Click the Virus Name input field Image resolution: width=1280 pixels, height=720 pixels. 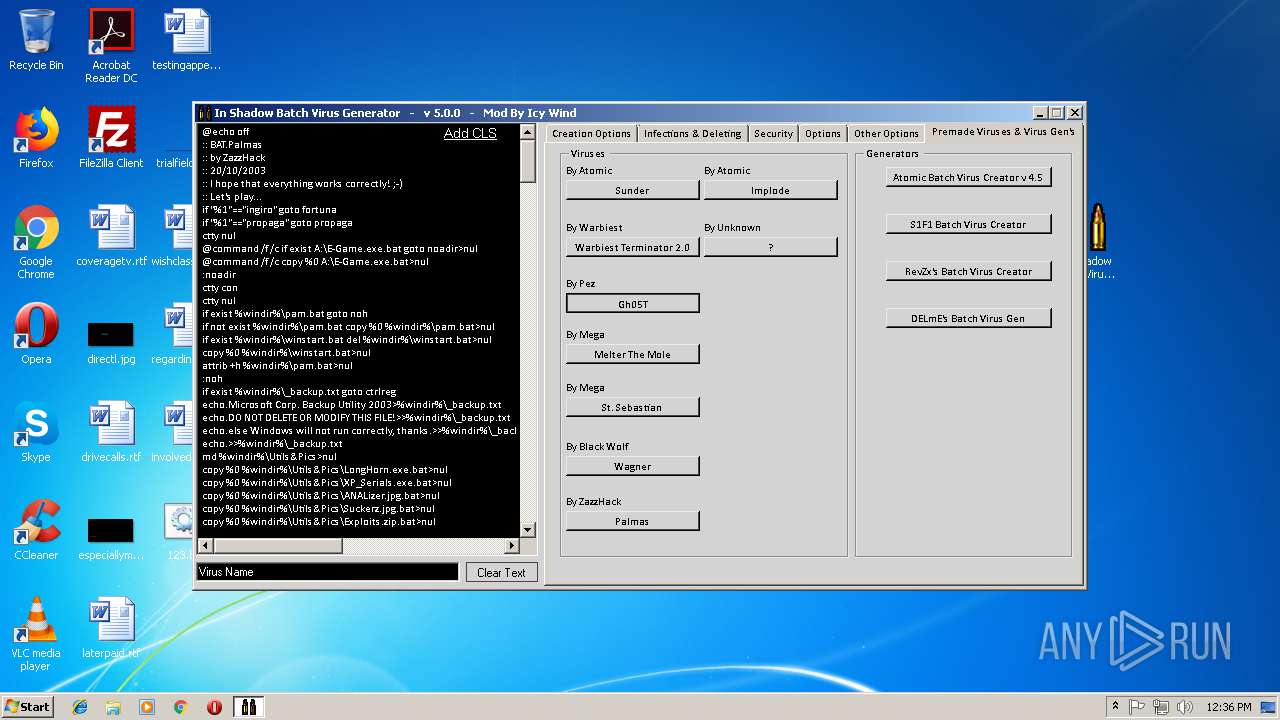tap(327, 572)
